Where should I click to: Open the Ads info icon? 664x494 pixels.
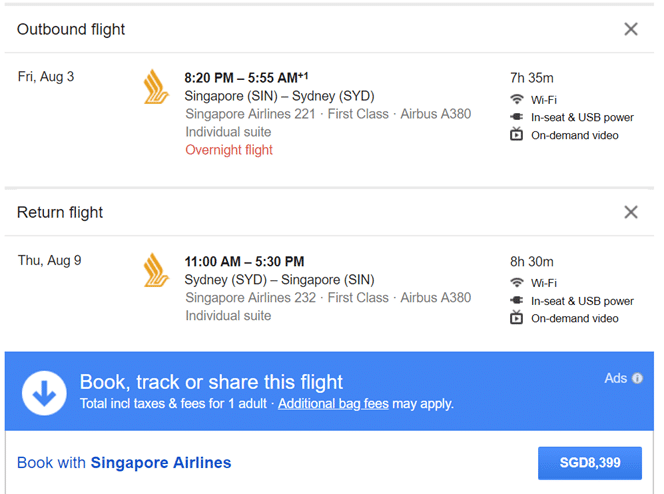[637, 378]
